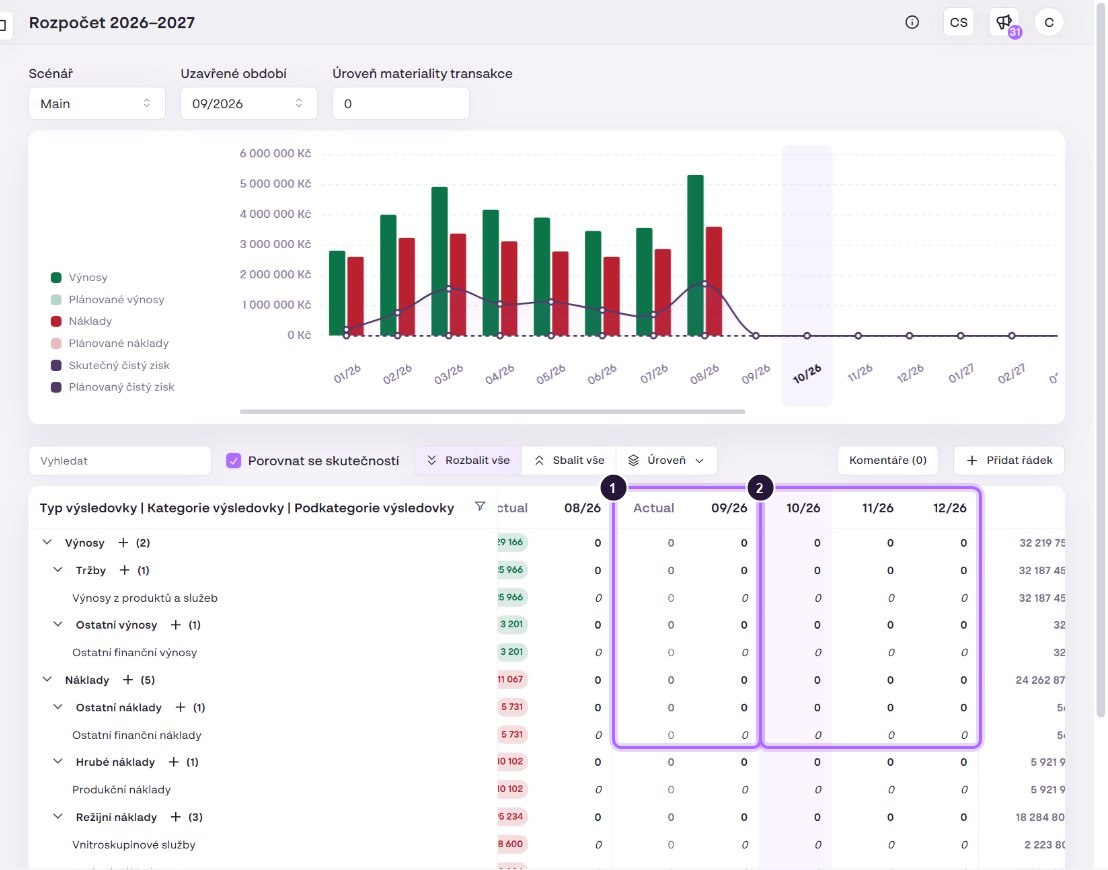1108x870 pixels.
Task: Toggle Skutečný čistý zisk legend entry
Action: pyautogui.click(x=110, y=365)
